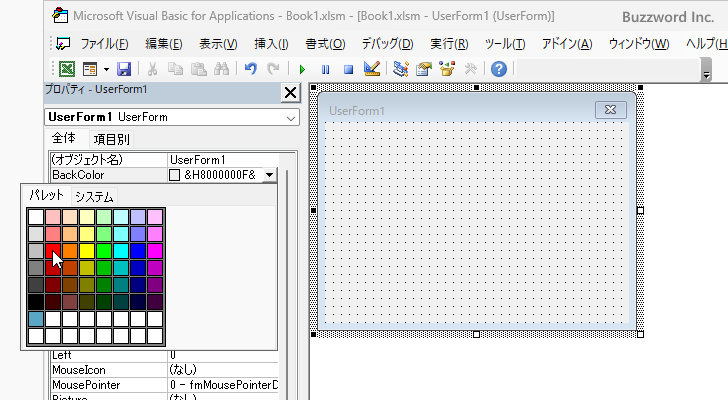
Task: Pick pure blue palette swatch
Action: coord(138,251)
